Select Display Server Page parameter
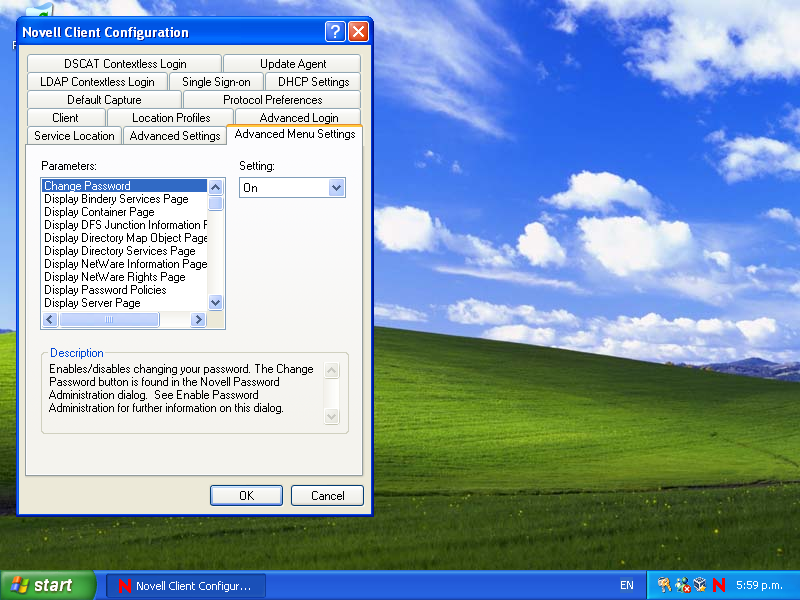The width and height of the screenshot is (800, 600). coord(124,303)
